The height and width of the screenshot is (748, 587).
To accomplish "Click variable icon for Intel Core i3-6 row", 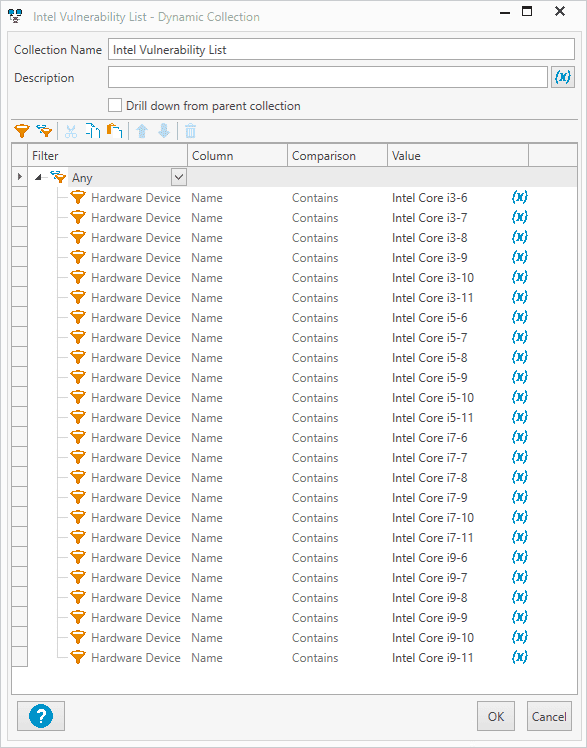I will pyautogui.click(x=519, y=197).
